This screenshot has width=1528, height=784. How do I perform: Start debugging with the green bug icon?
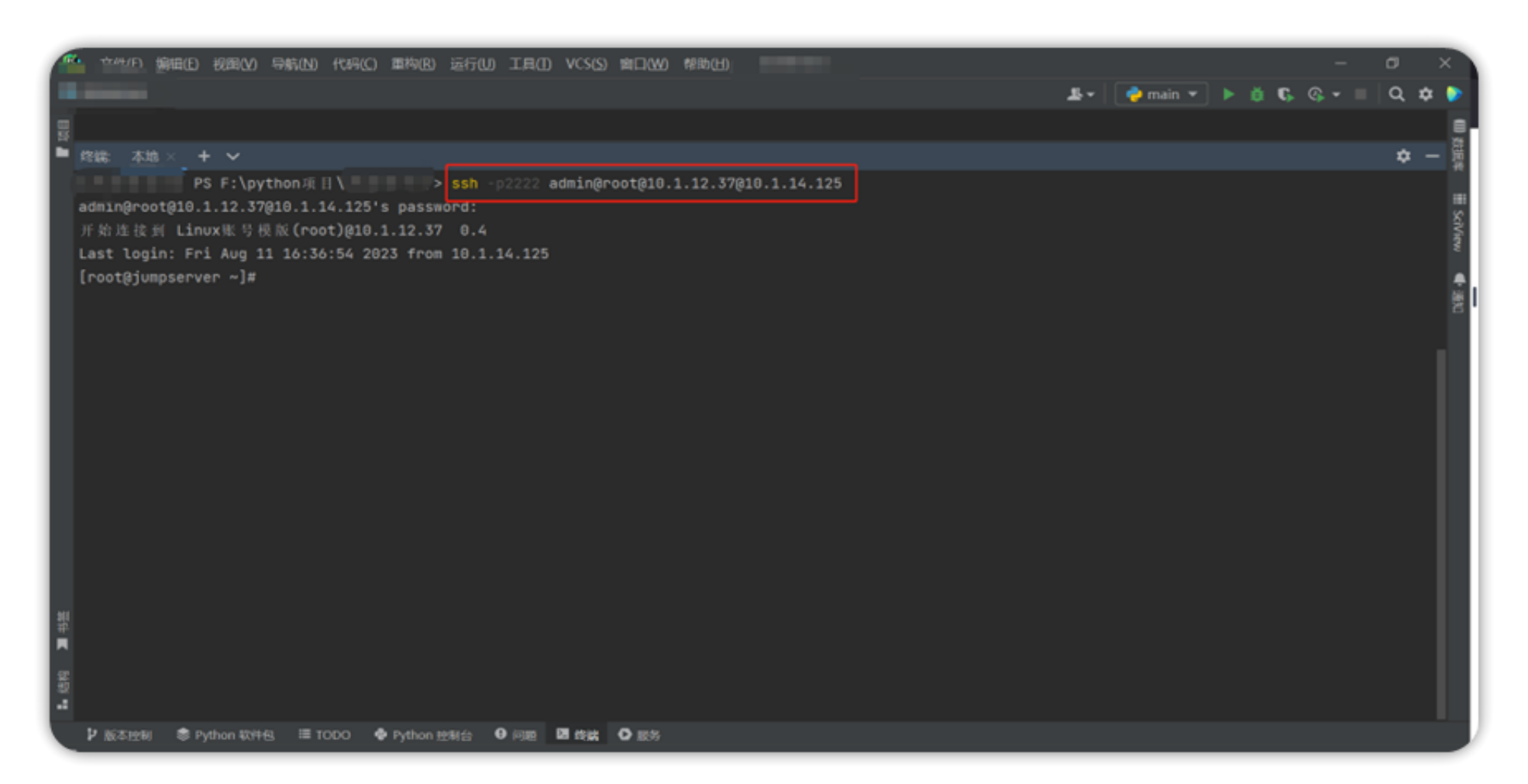pos(1257,95)
